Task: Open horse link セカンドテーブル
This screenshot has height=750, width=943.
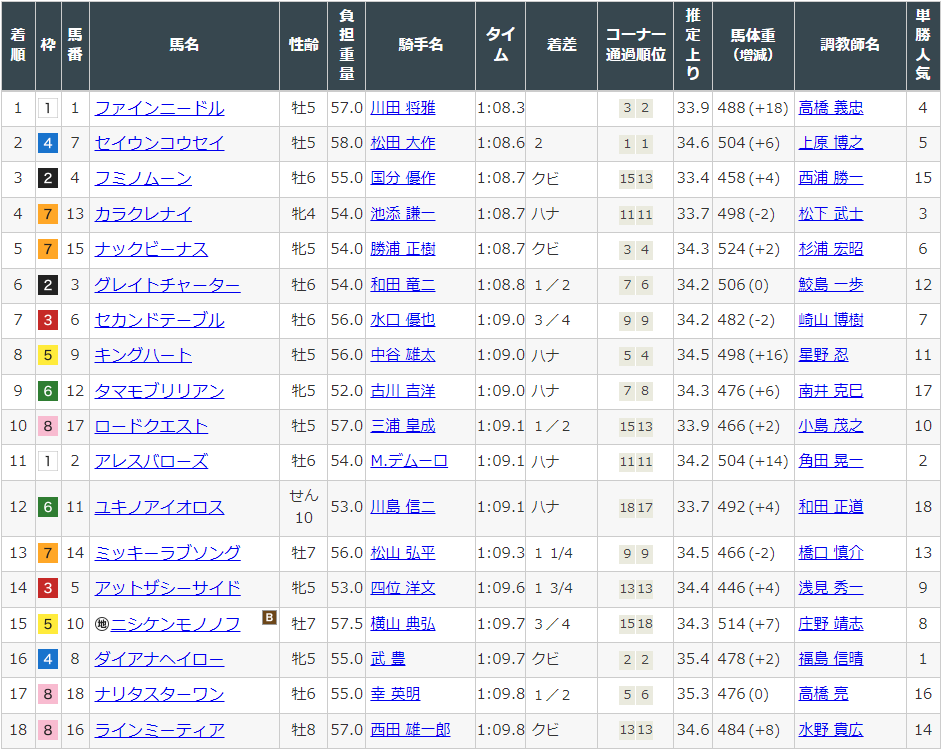Action: [x=159, y=320]
